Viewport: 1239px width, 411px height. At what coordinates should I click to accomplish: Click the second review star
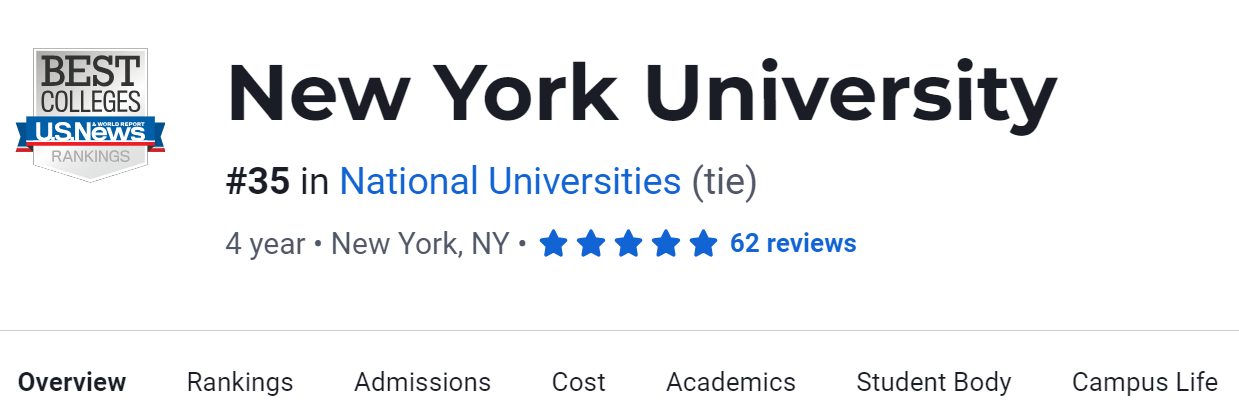[x=591, y=244]
